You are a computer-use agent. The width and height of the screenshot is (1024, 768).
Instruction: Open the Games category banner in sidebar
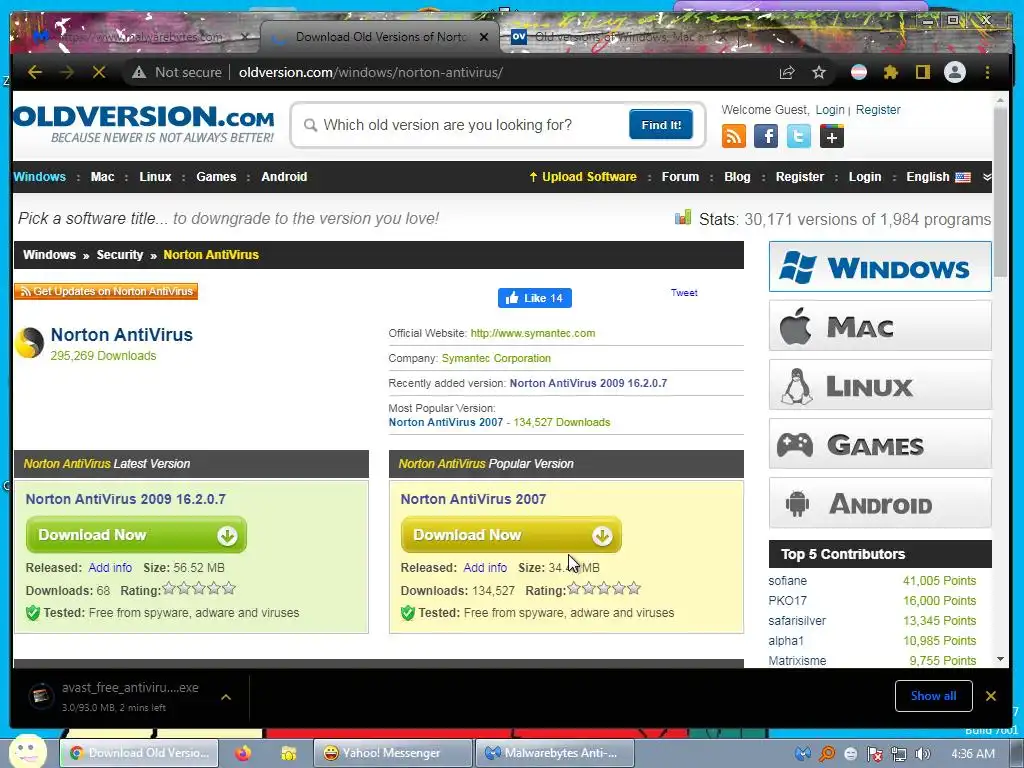pyautogui.click(x=880, y=444)
